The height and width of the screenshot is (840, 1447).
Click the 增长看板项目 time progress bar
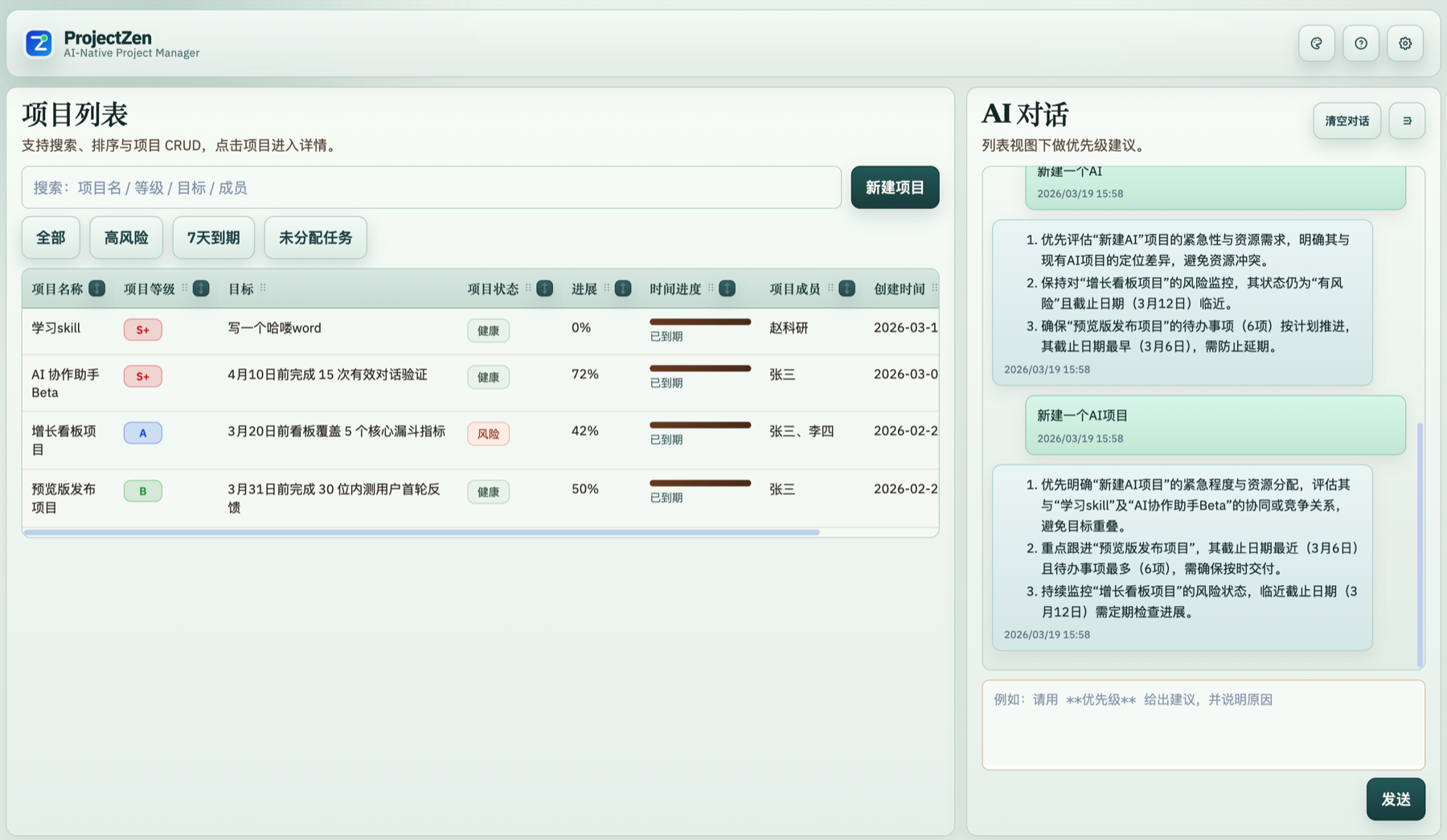click(x=700, y=424)
